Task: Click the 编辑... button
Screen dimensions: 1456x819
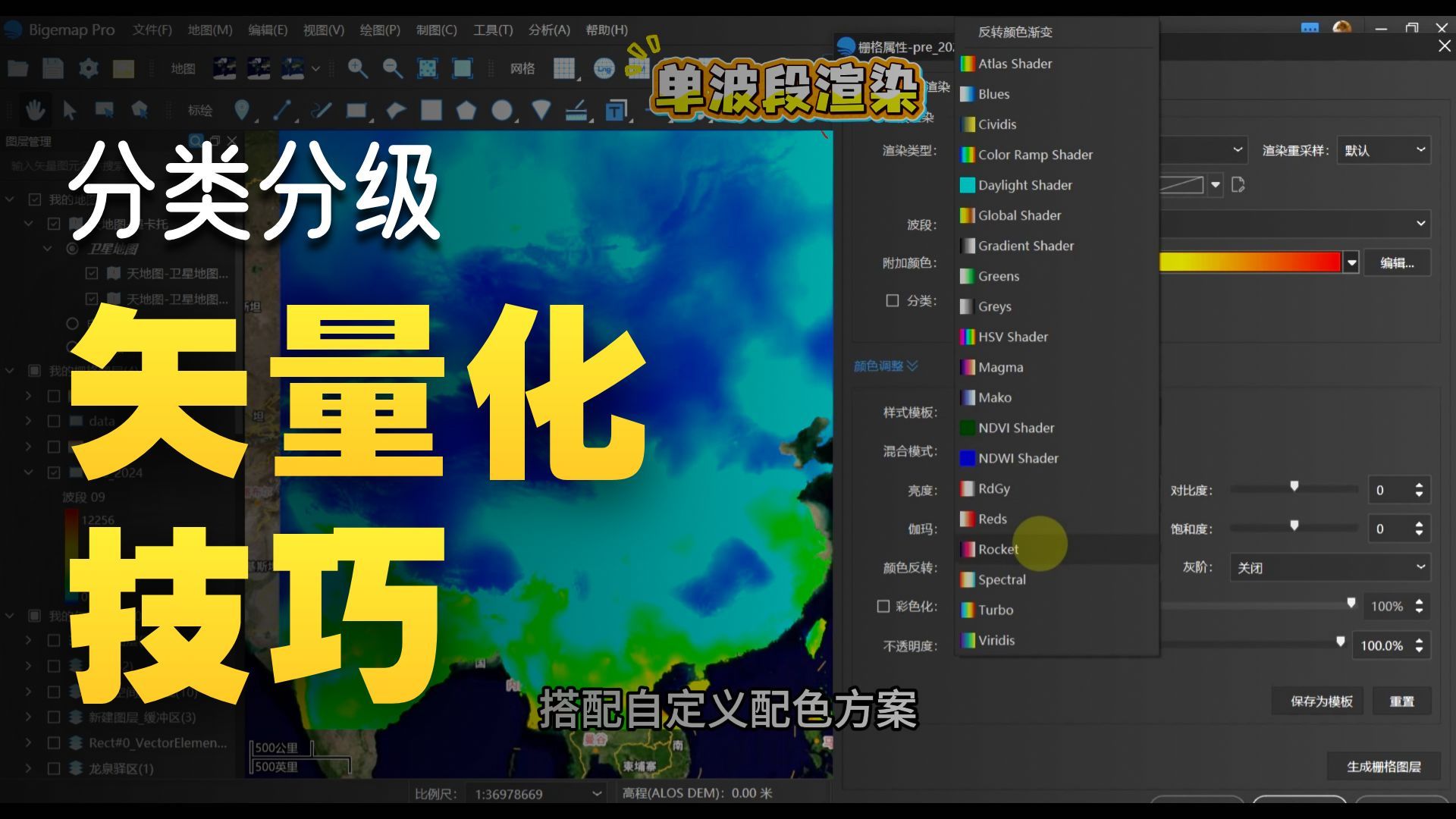Action: coord(1397,263)
